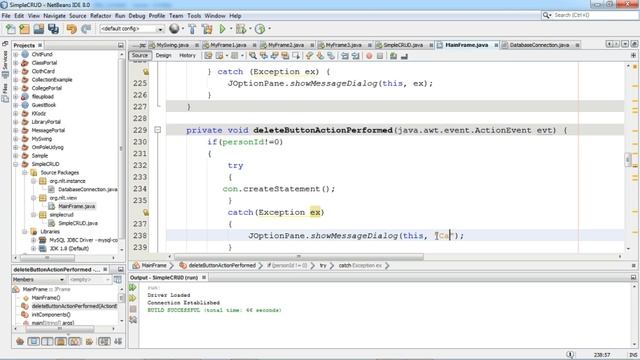Click the Shift Line Left icon in editor toolbar
The height and width of the screenshot is (360, 640).
pyautogui.click(x=345, y=56)
